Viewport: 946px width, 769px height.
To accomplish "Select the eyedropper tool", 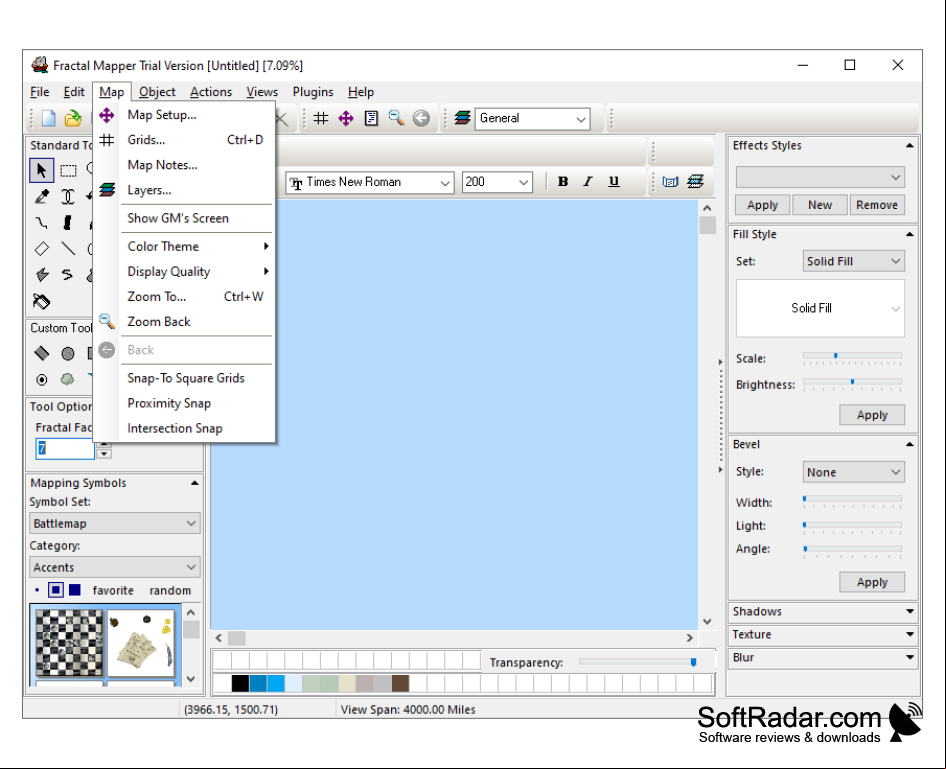I will click(x=42, y=197).
